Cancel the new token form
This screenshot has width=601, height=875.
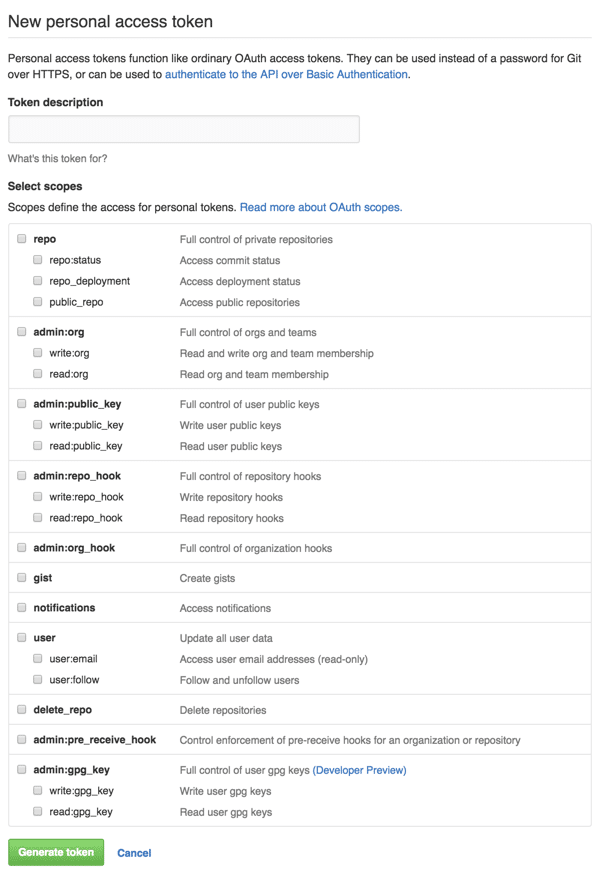(134, 853)
